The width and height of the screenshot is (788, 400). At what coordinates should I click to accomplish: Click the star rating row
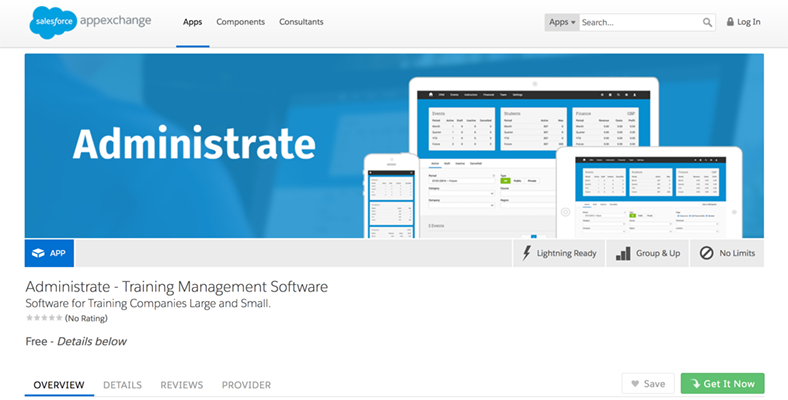pos(44,318)
